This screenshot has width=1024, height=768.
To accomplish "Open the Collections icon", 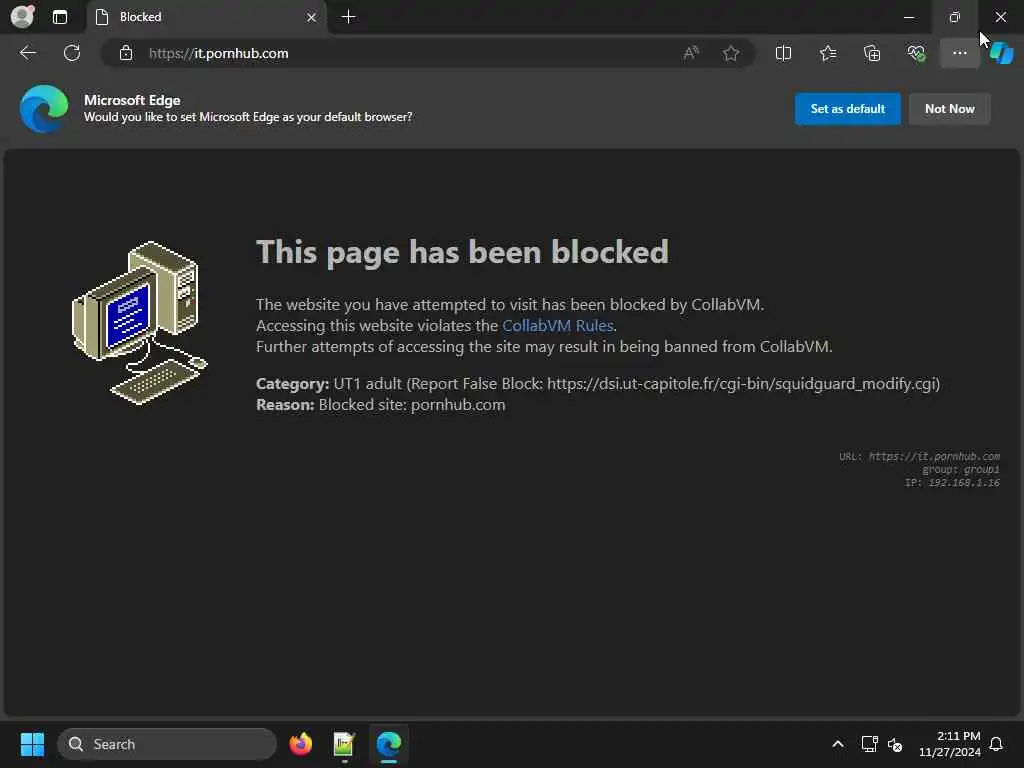I will pyautogui.click(x=872, y=53).
